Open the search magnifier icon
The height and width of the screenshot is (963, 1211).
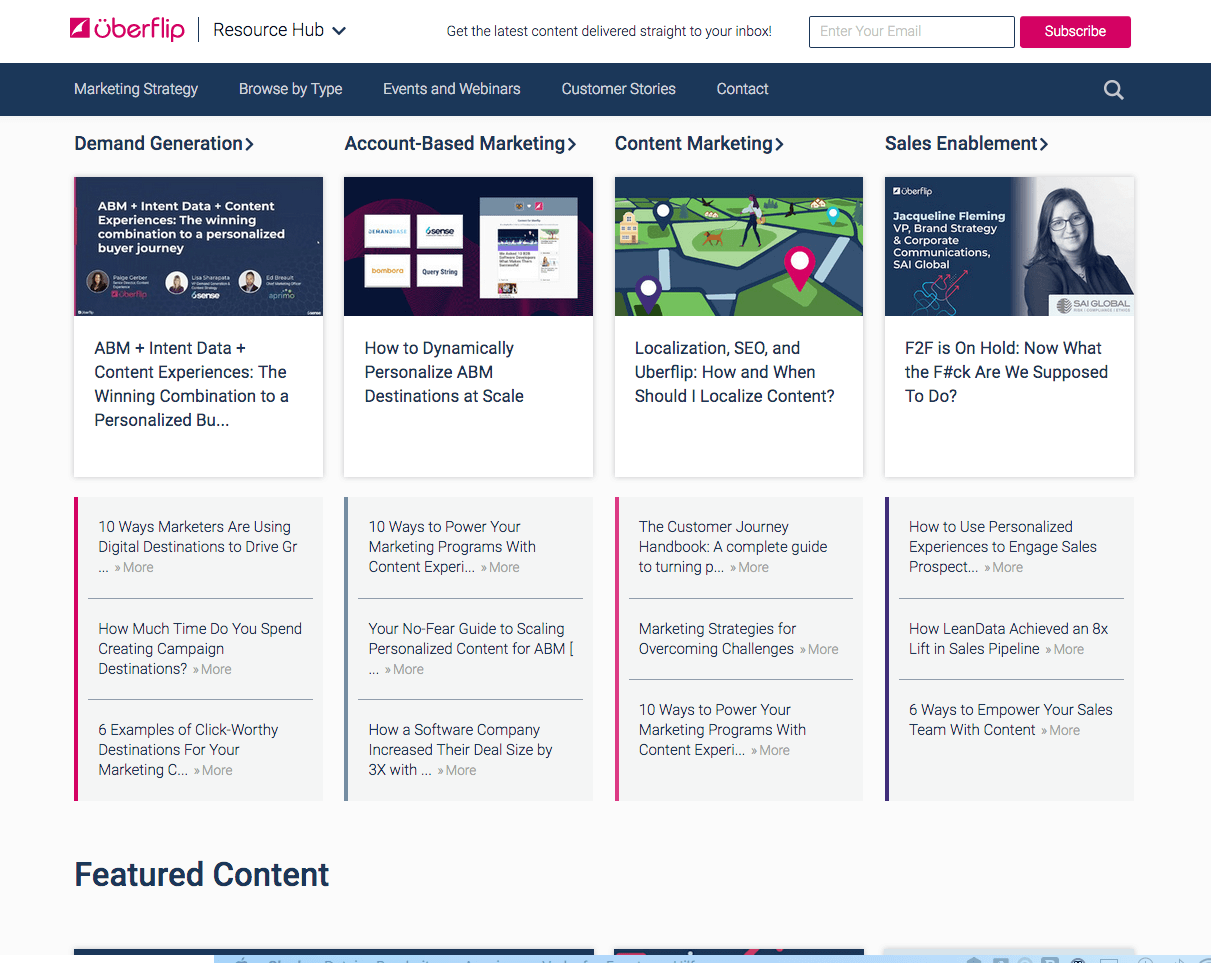(1113, 90)
